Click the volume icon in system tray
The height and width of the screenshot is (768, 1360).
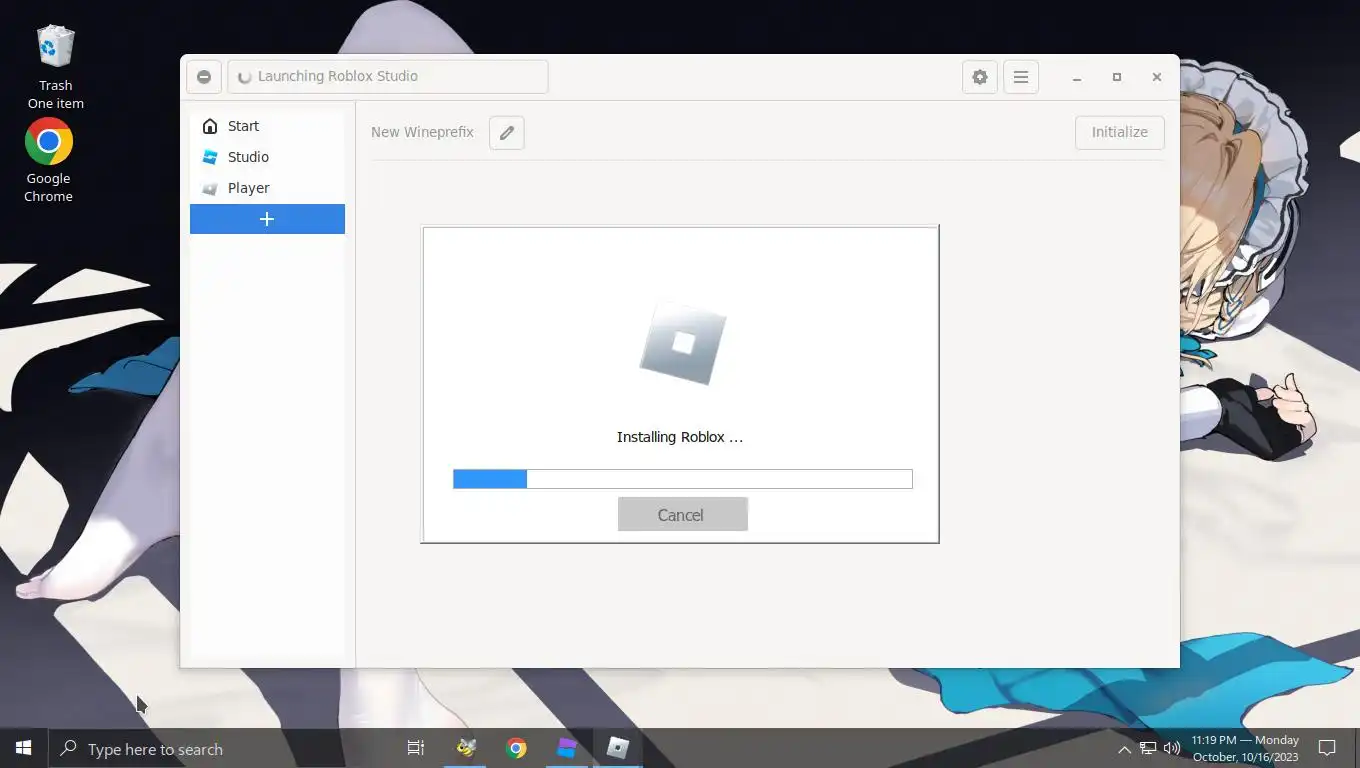1172,749
